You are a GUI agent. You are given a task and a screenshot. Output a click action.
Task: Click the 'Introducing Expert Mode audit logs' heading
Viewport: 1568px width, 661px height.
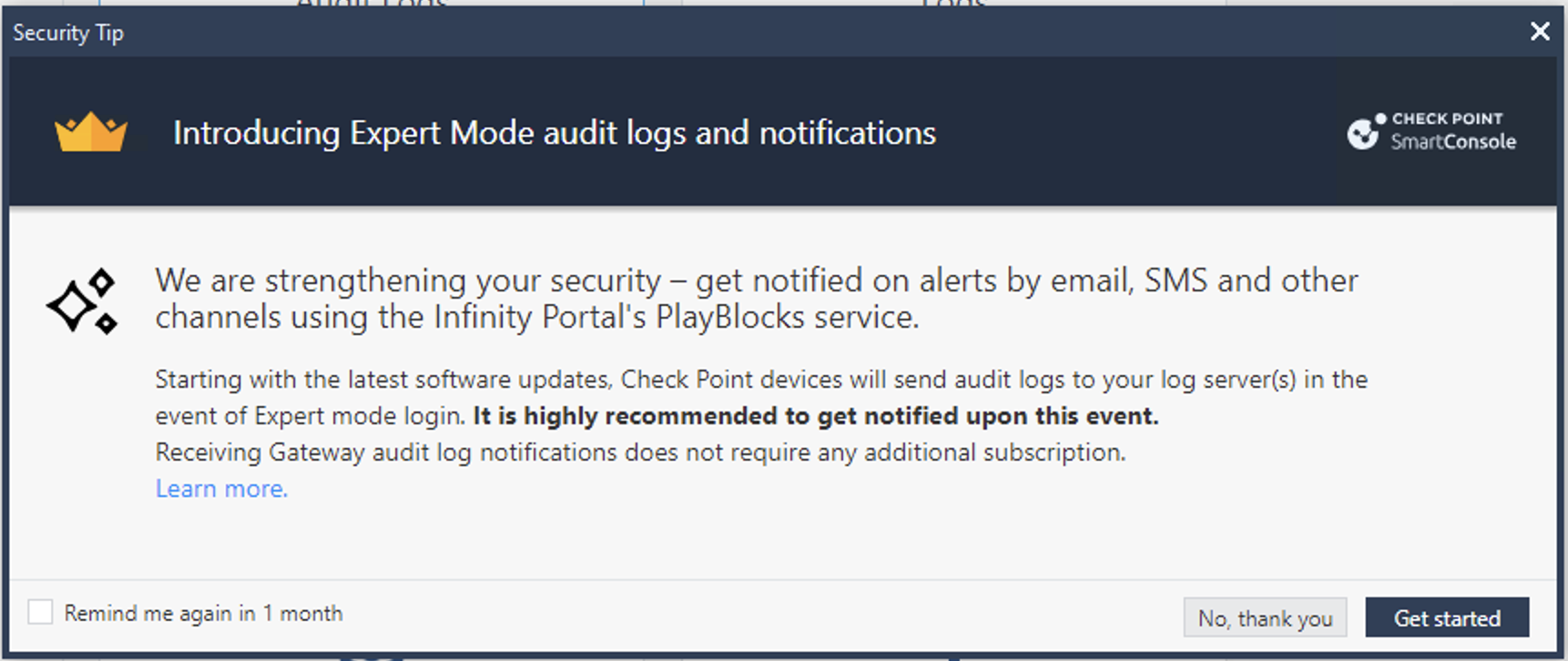coord(554,133)
